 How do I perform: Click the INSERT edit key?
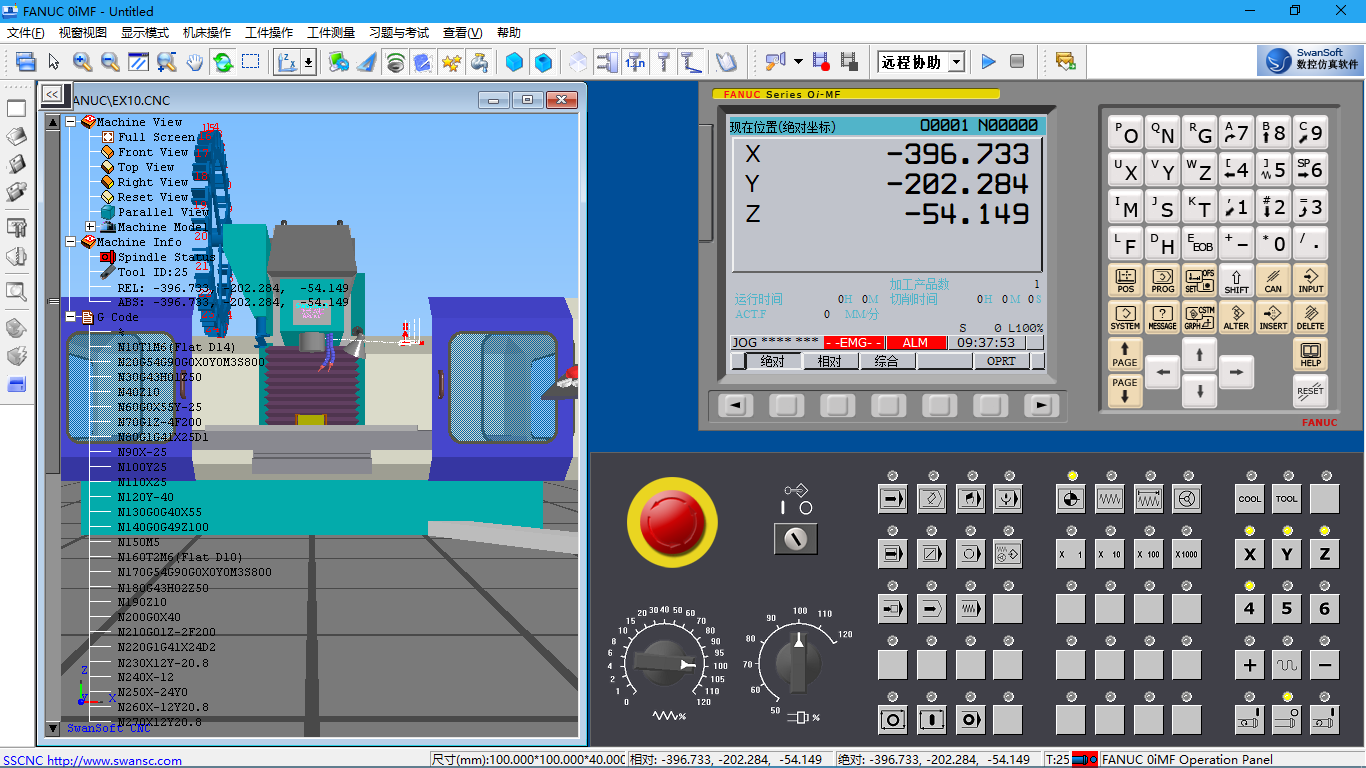[x=1274, y=317]
